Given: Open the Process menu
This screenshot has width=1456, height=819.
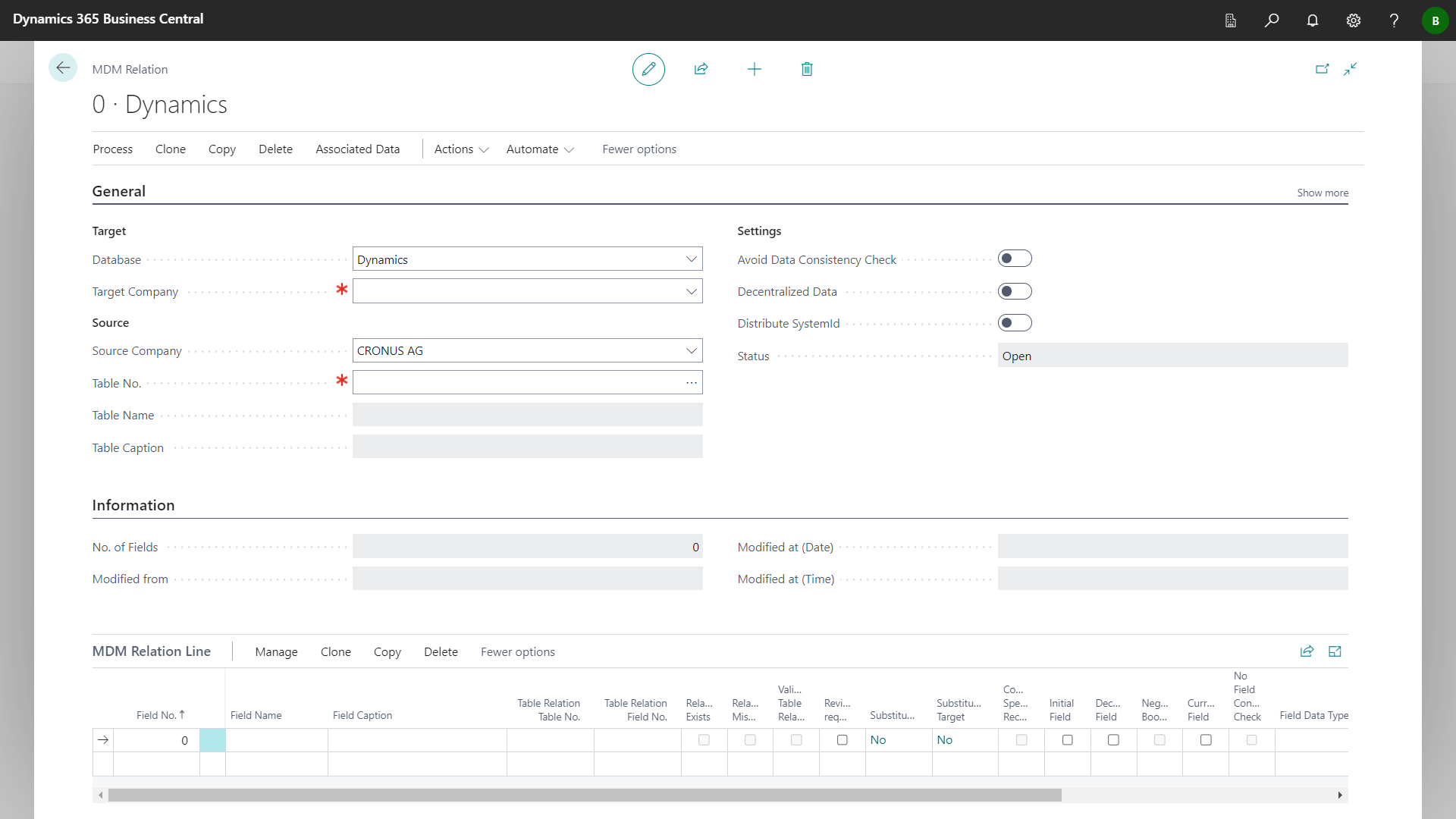Looking at the screenshot, I should 113,149.
